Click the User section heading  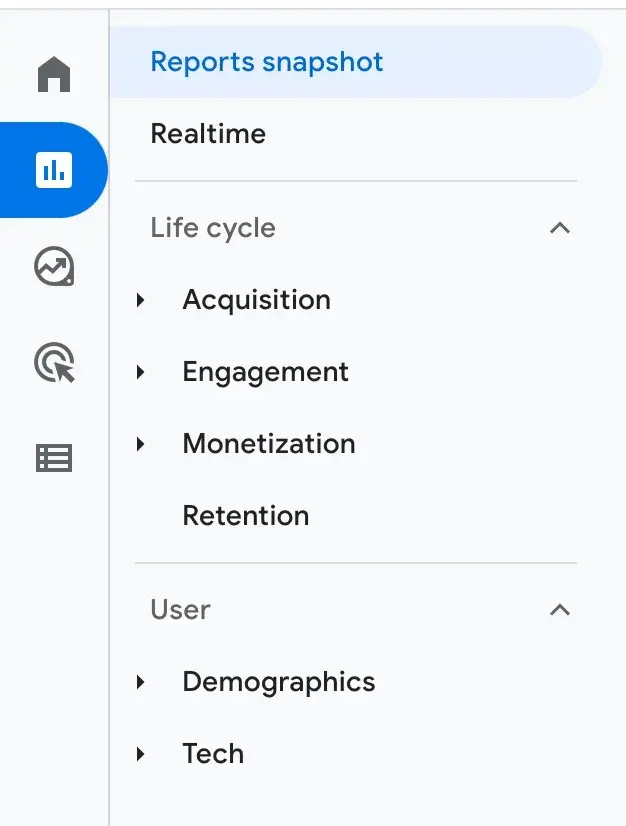tap(180, 610)
